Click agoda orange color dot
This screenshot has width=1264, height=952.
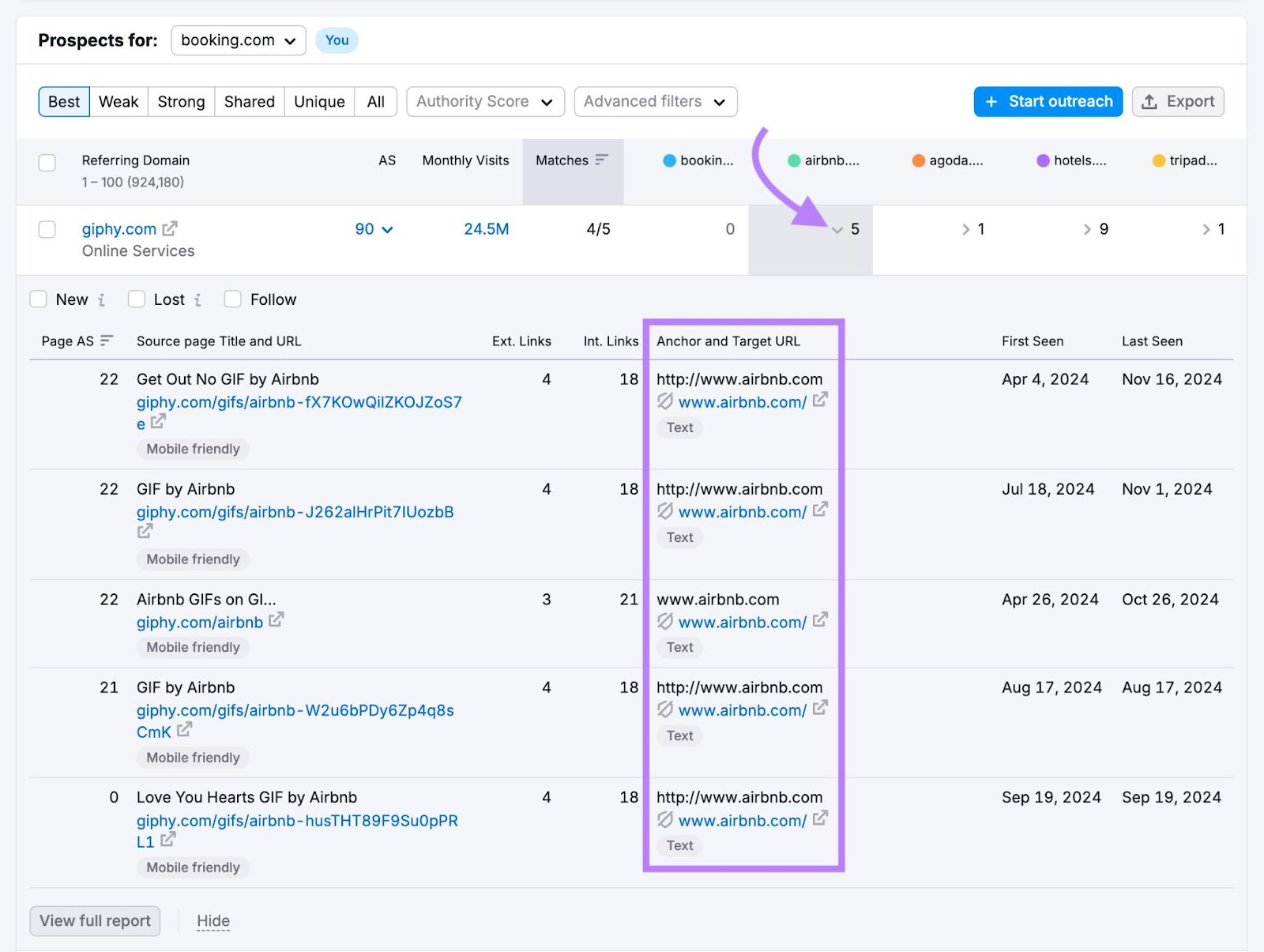tap(918, 160)
